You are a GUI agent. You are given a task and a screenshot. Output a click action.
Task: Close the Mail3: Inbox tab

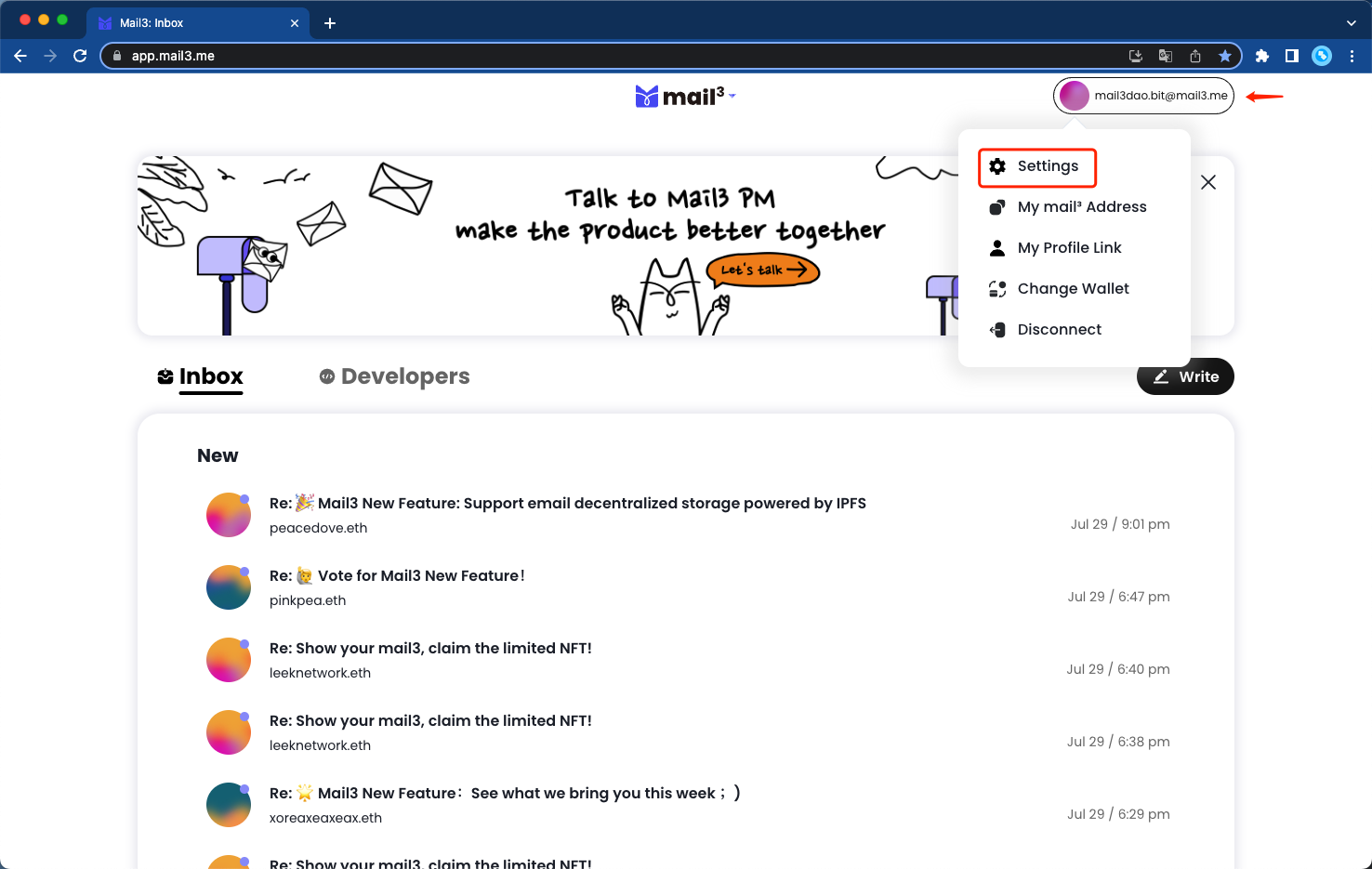point(295,23)
